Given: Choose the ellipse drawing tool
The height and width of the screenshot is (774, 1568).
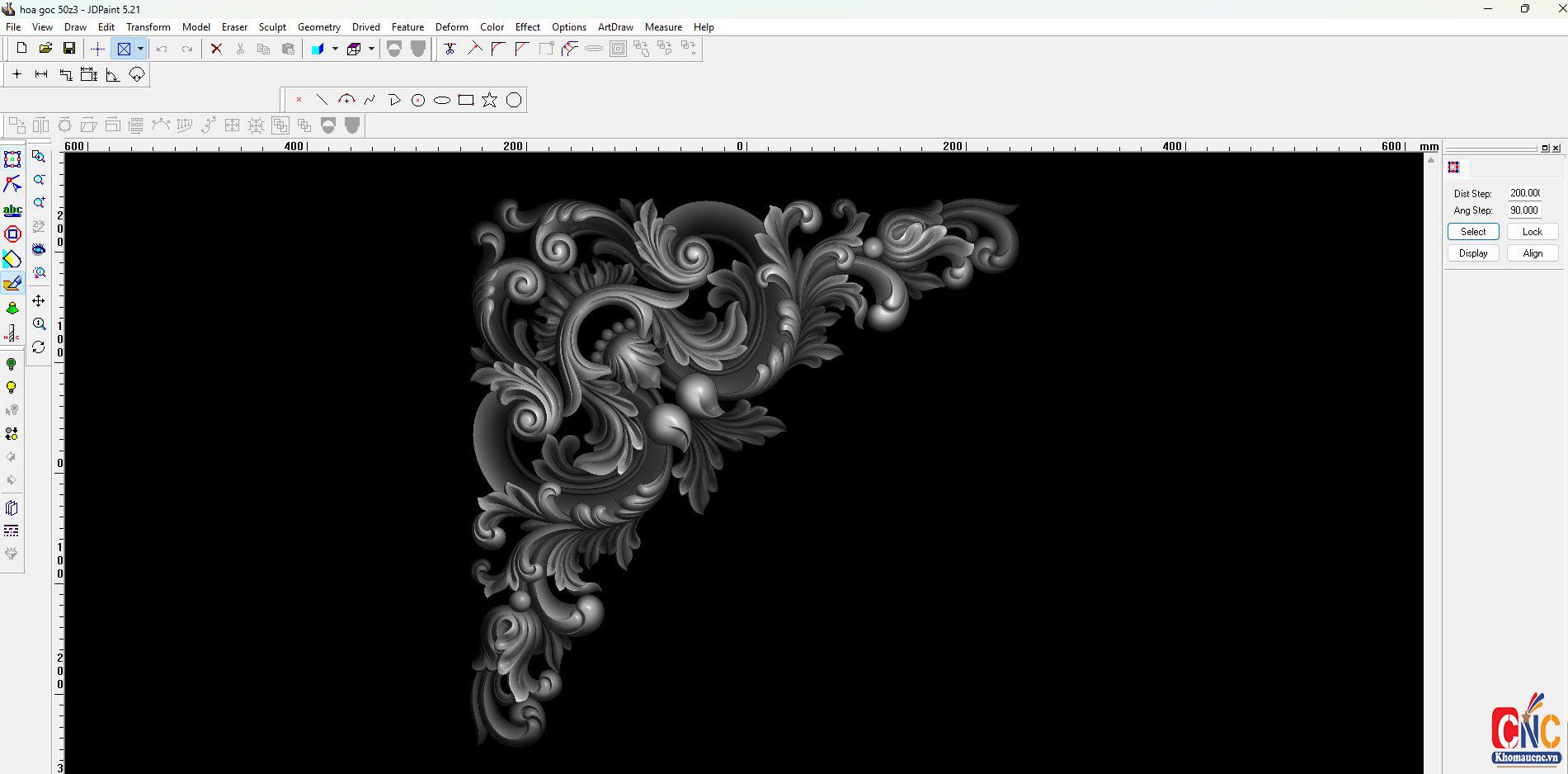Looking at the screenshot, I should tap(442, 101).
